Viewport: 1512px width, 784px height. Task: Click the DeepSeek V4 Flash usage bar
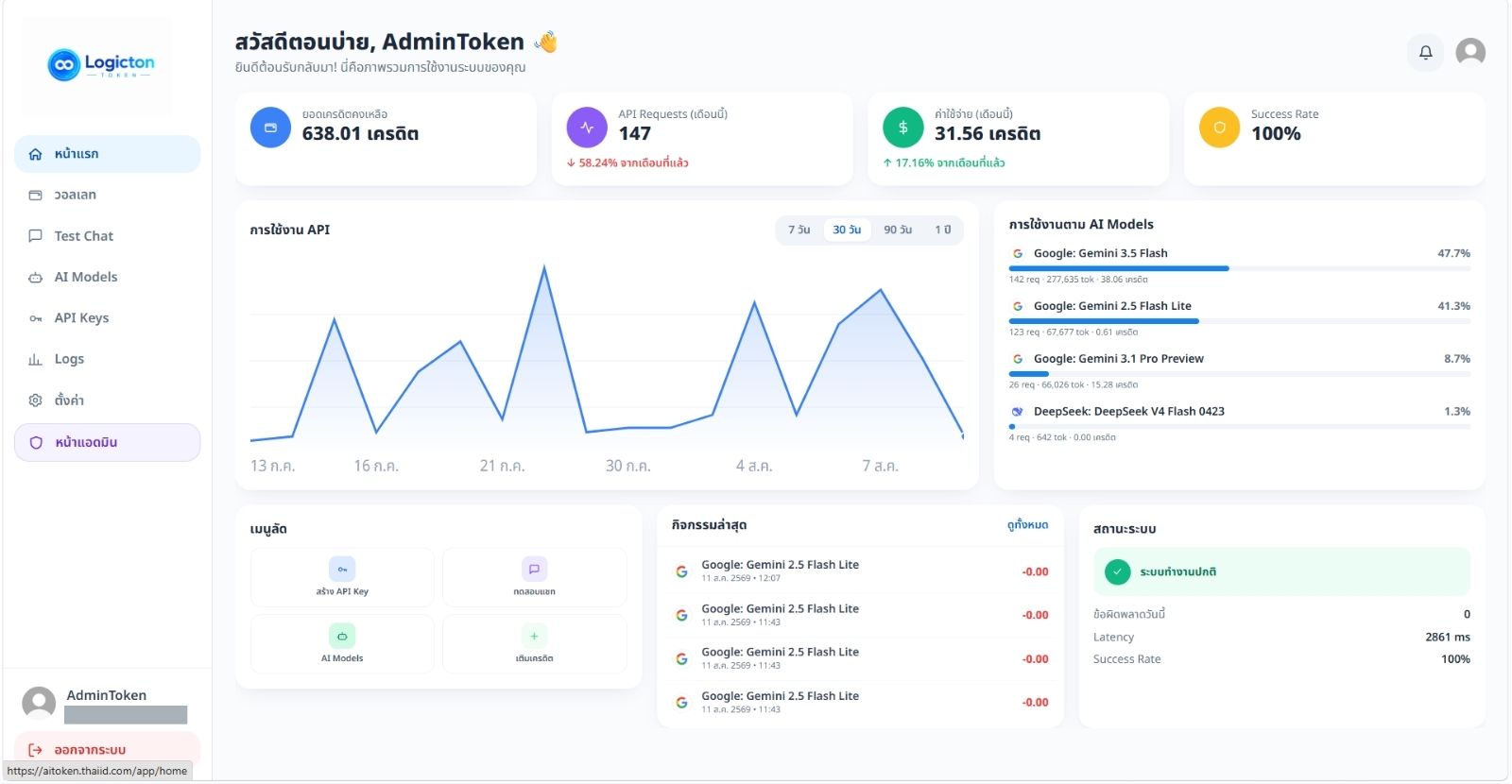[1239, 427]
